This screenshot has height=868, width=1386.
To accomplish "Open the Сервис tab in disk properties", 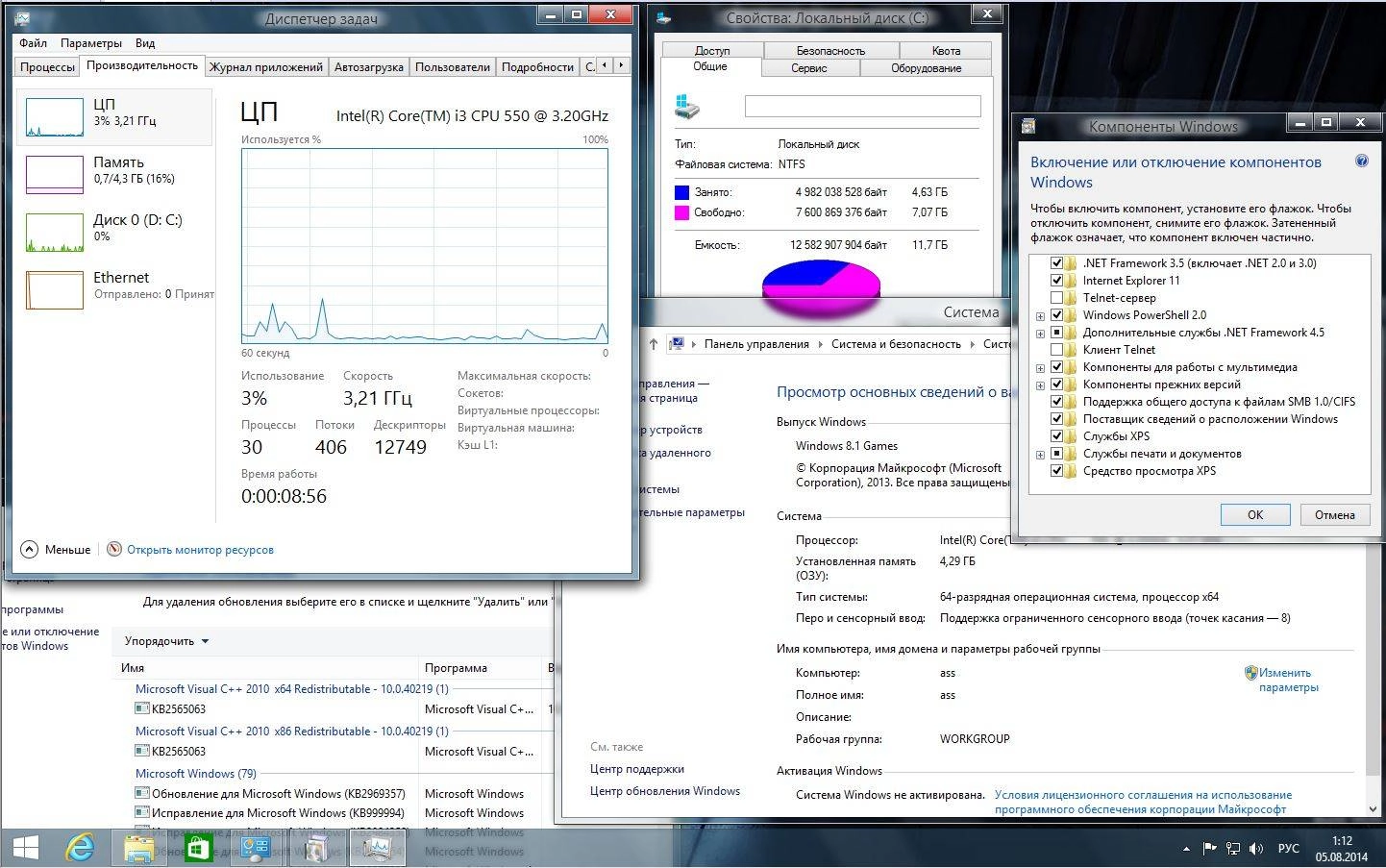I will click(809, 67).
